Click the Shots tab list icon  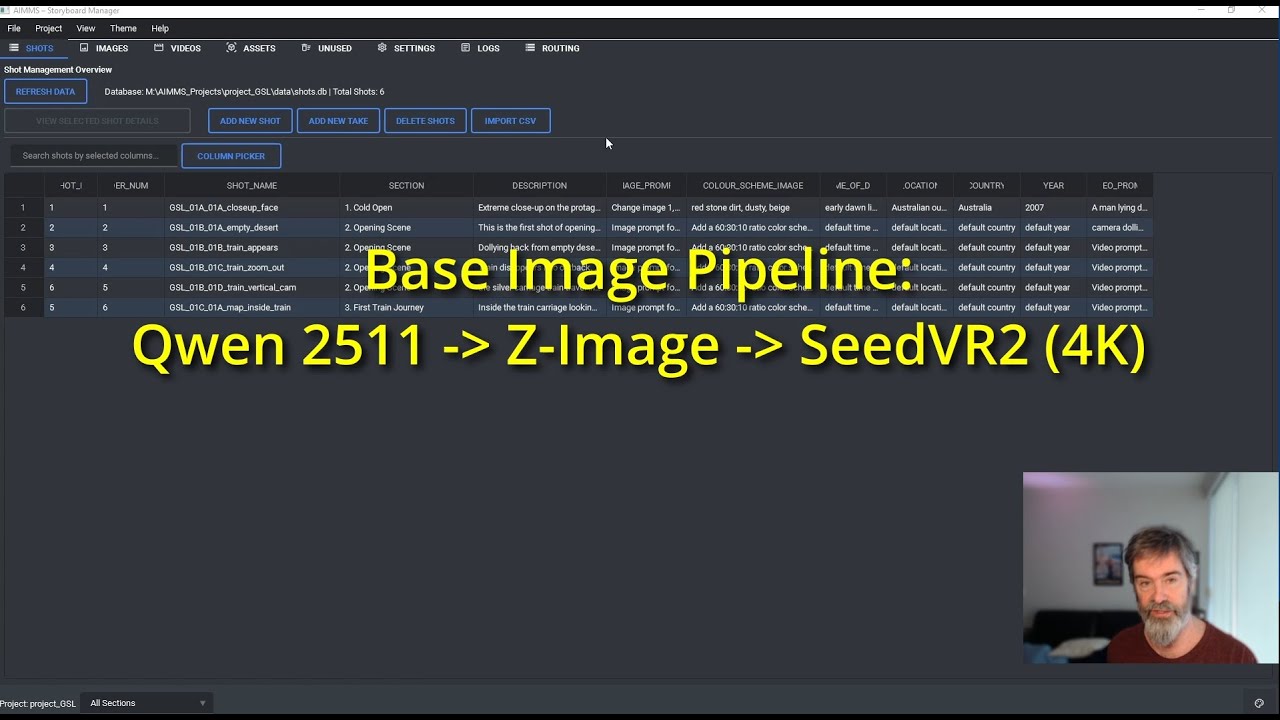click(x=14, y=47)
